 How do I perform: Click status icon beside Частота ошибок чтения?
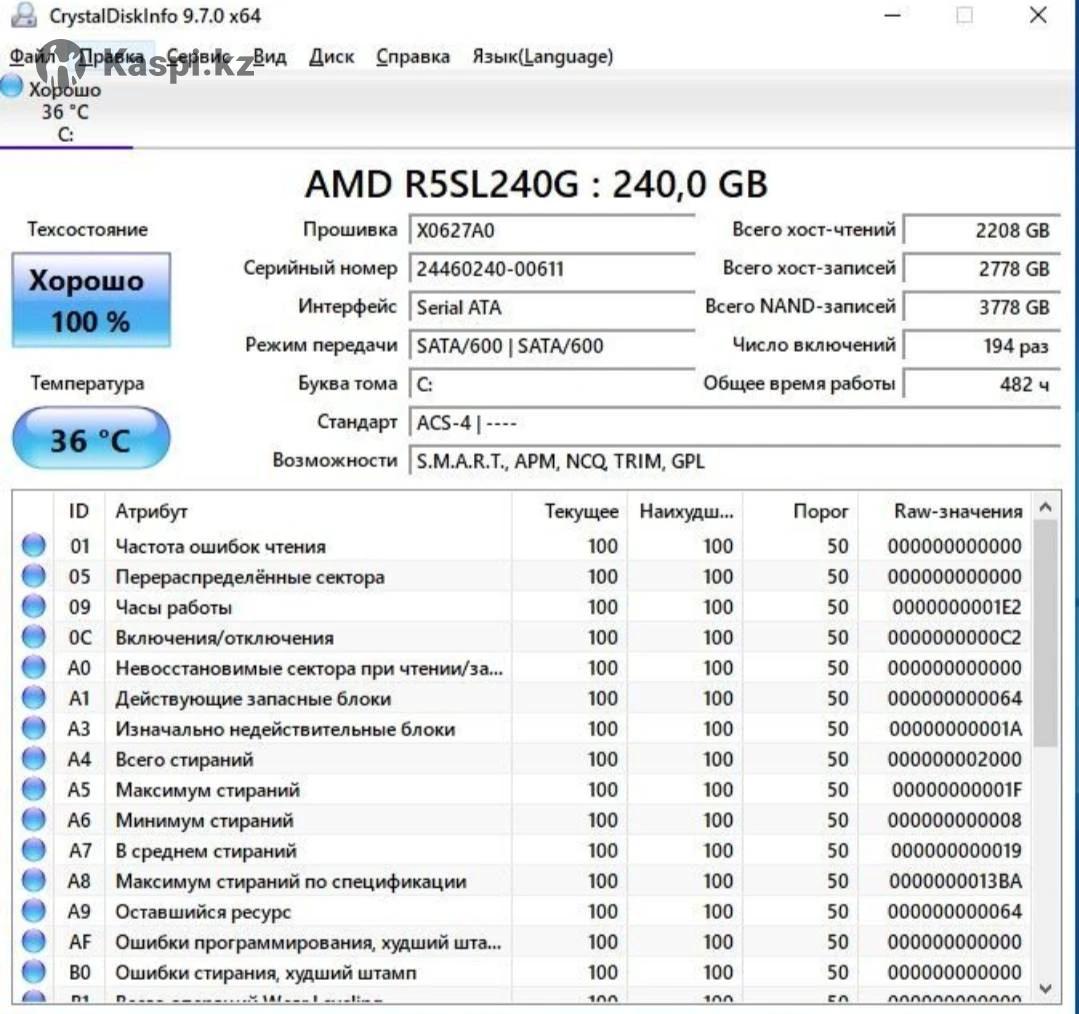[34, 546]
